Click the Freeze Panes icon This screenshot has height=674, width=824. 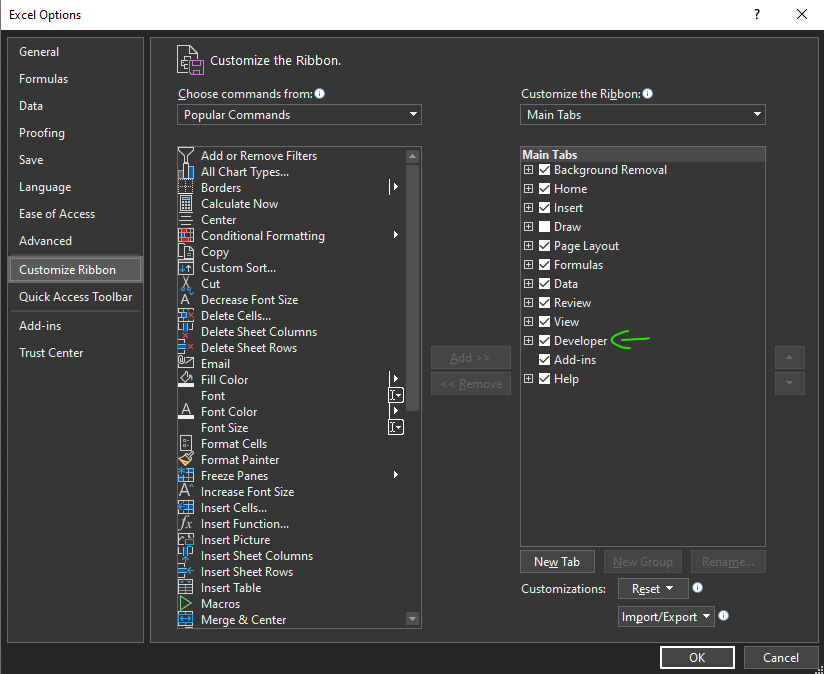click(x=186, y=475)
